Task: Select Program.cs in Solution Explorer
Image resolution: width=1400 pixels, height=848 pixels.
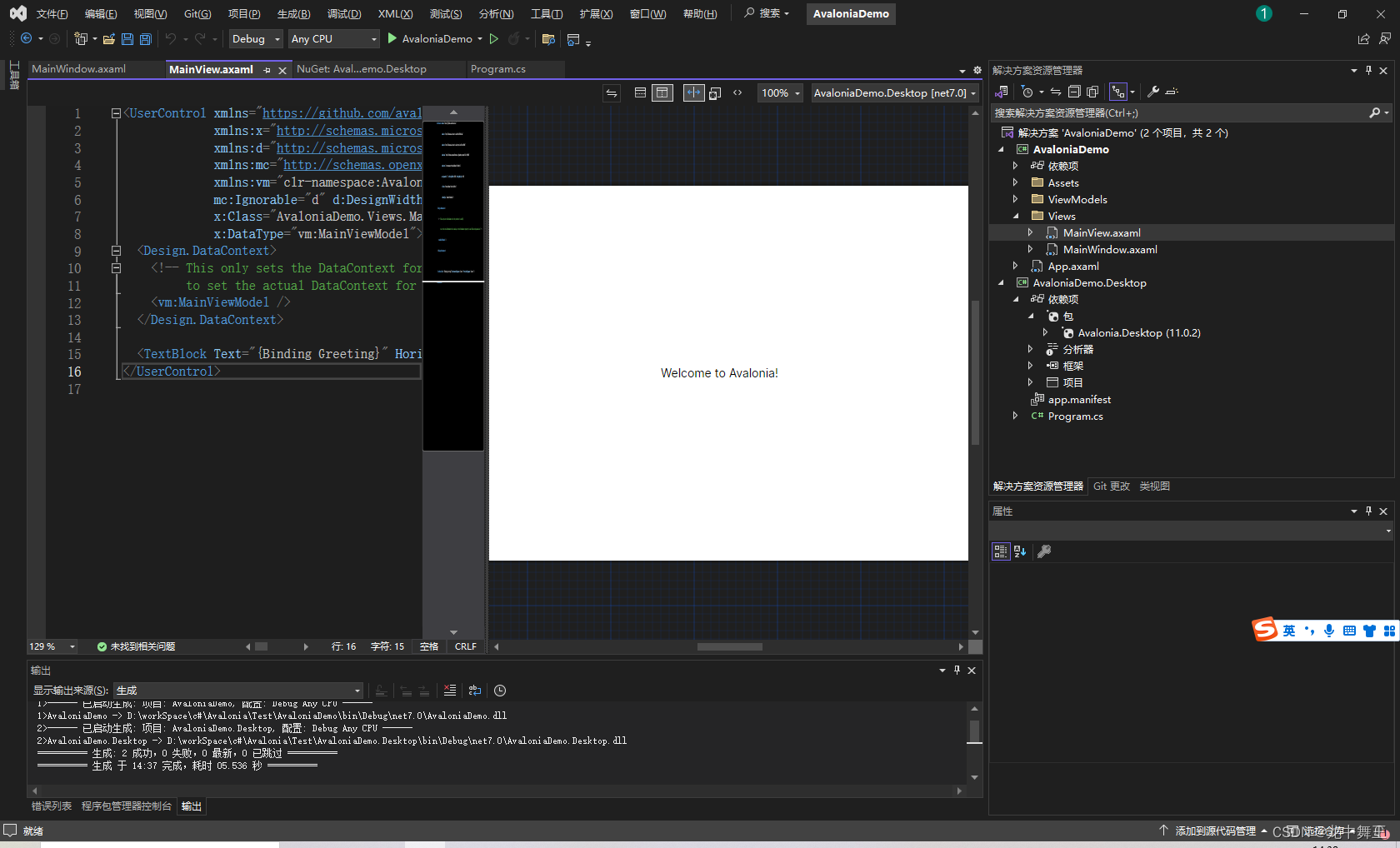Action: tap(1075, 416)
